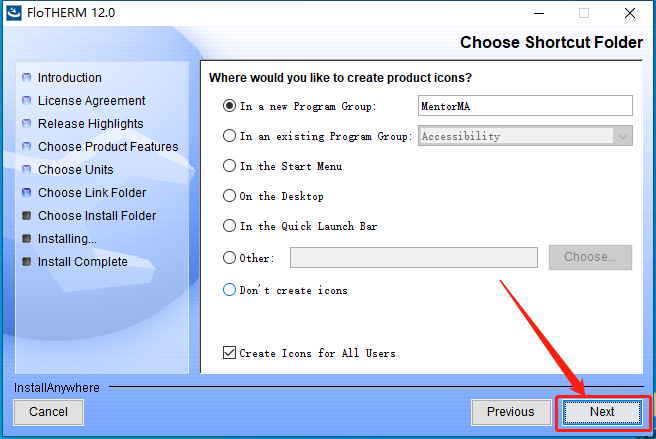The image size is (656, 439).
Task: Click the Choose Link Folder bullet icon
Action: (x=26, y=193)
